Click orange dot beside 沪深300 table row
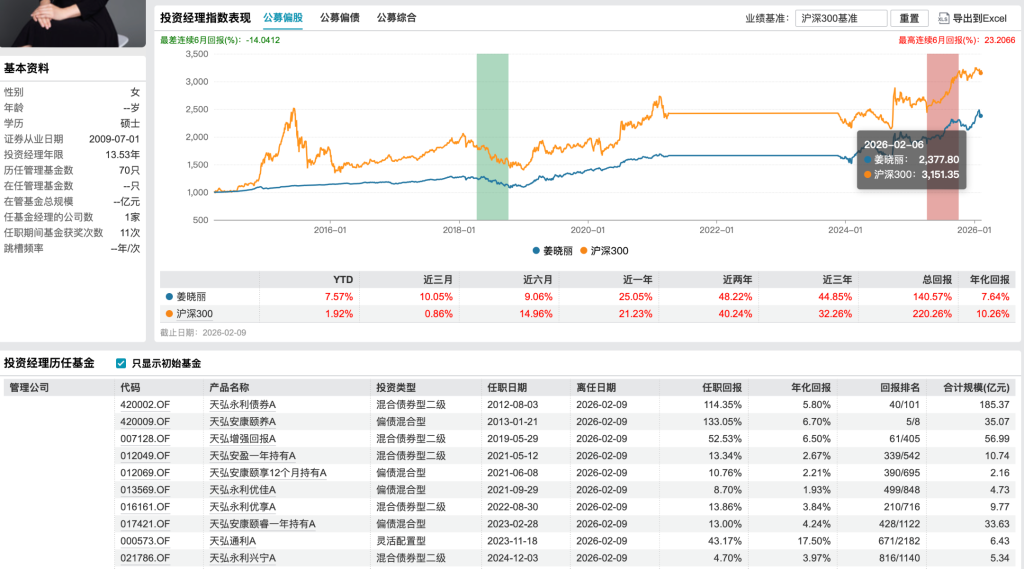The height and width of the screenshot is (569, 1024). (x=169, y=314)
